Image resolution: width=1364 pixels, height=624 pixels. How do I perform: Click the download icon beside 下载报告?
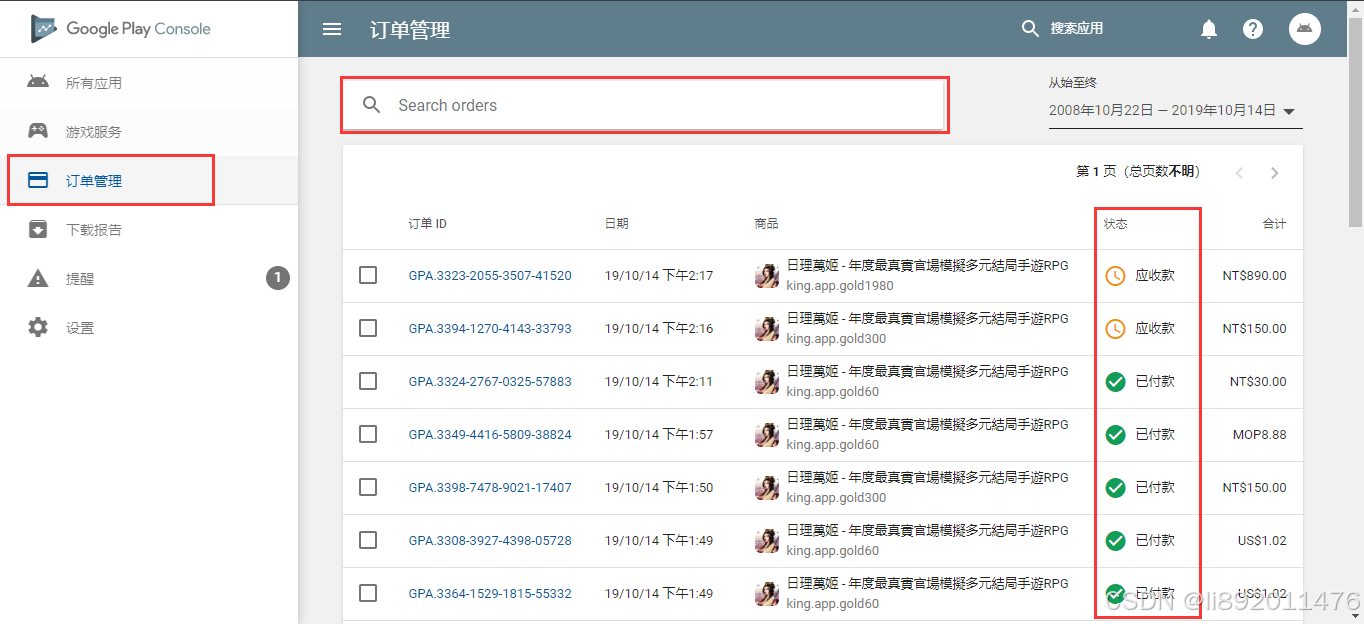point(38,229)
